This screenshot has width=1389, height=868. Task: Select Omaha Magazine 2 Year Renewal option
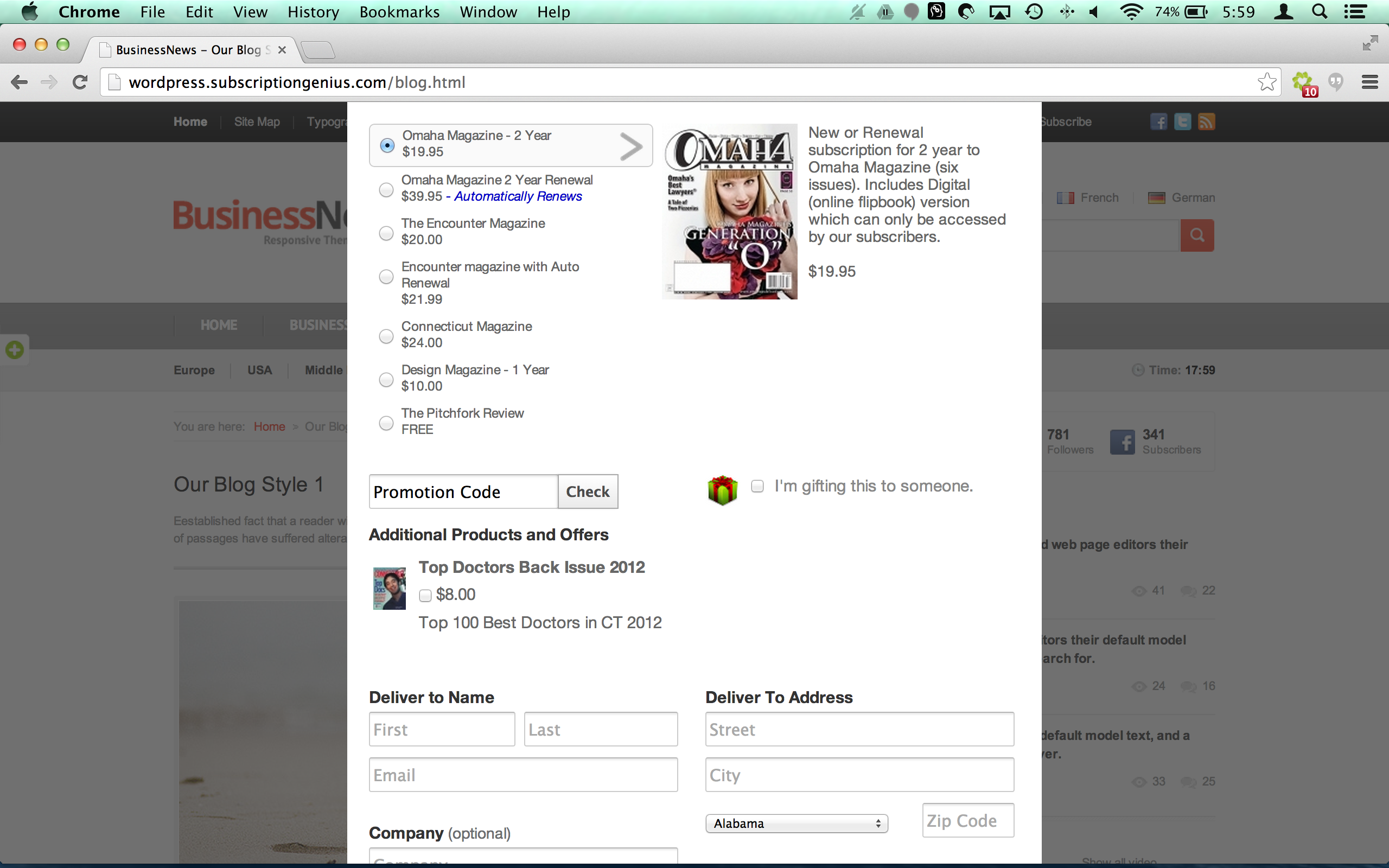point(386,189)
